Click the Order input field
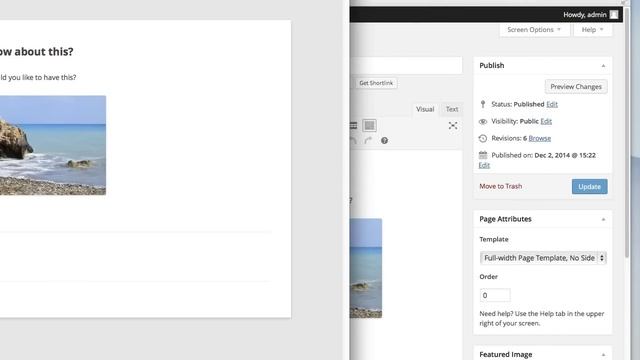Viewport: 640px width, 360px height. pos(495,295)
